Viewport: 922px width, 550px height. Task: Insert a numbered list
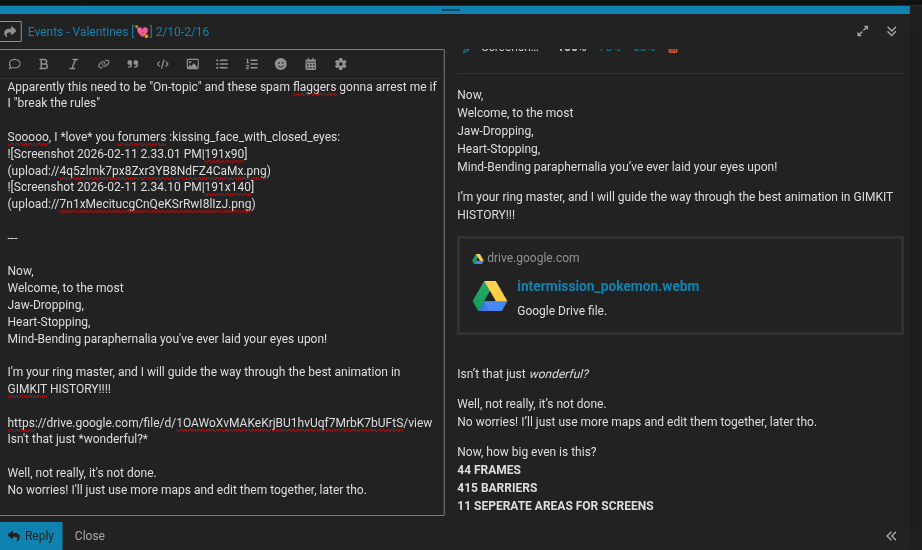click(x=251, y=64)
